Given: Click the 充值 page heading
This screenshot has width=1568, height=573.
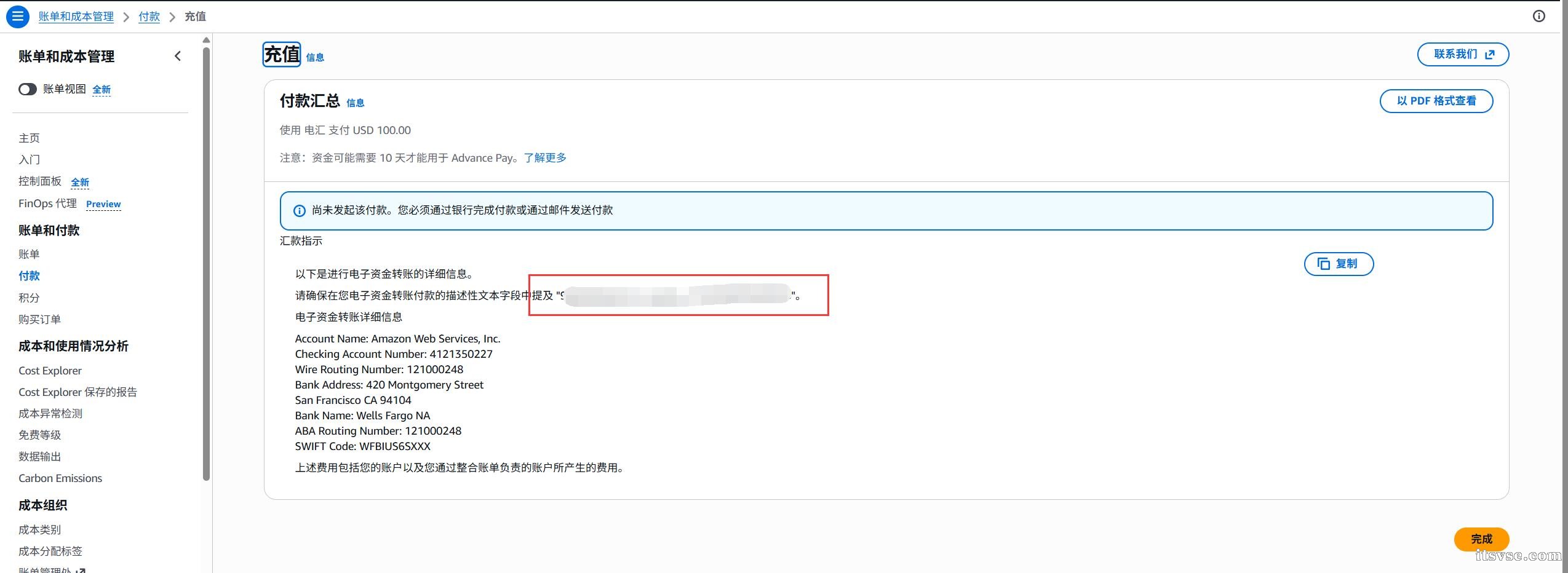Looking at the screenshot, I should click(282, 55).
